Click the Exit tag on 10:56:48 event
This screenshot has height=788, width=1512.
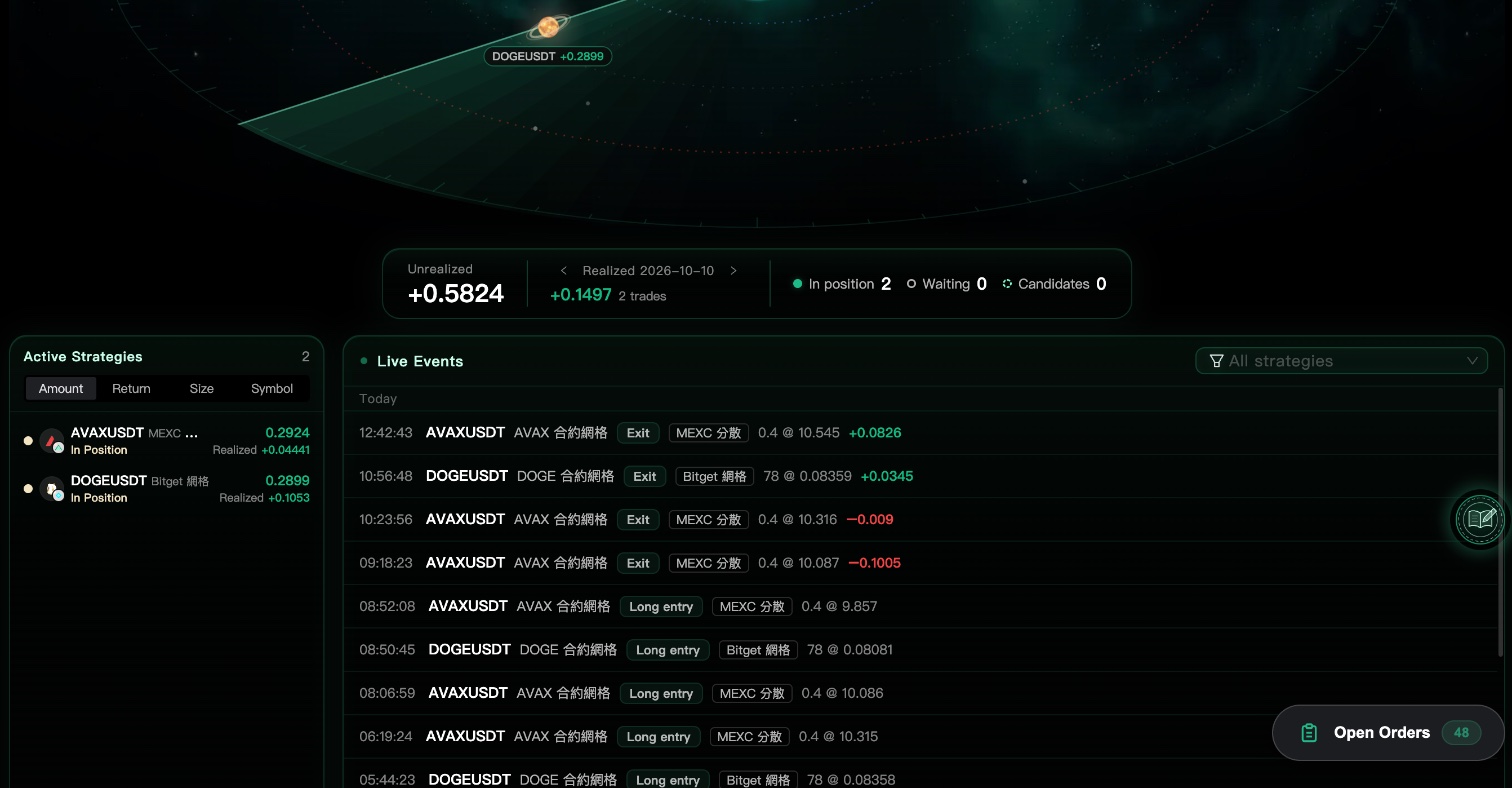click(x=645, y=476)
